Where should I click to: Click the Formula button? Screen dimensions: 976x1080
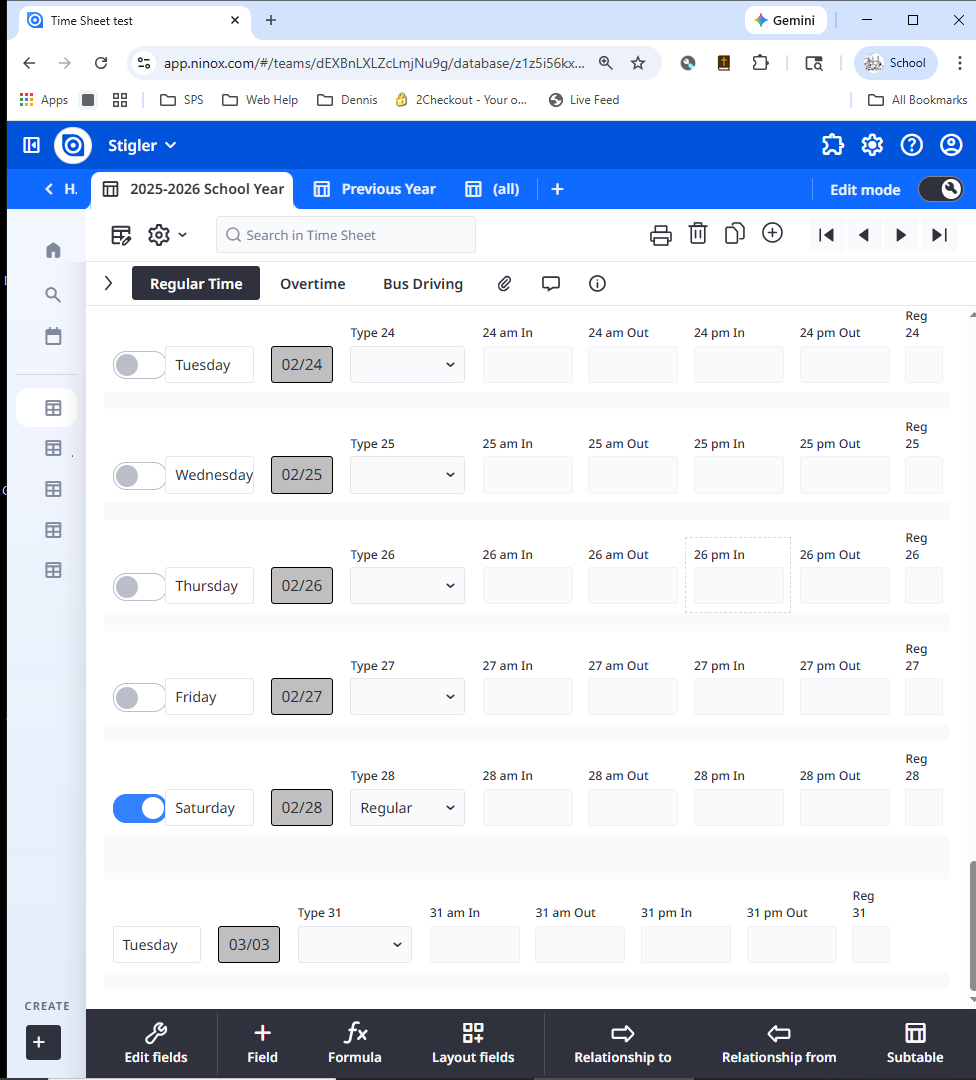355,1043
